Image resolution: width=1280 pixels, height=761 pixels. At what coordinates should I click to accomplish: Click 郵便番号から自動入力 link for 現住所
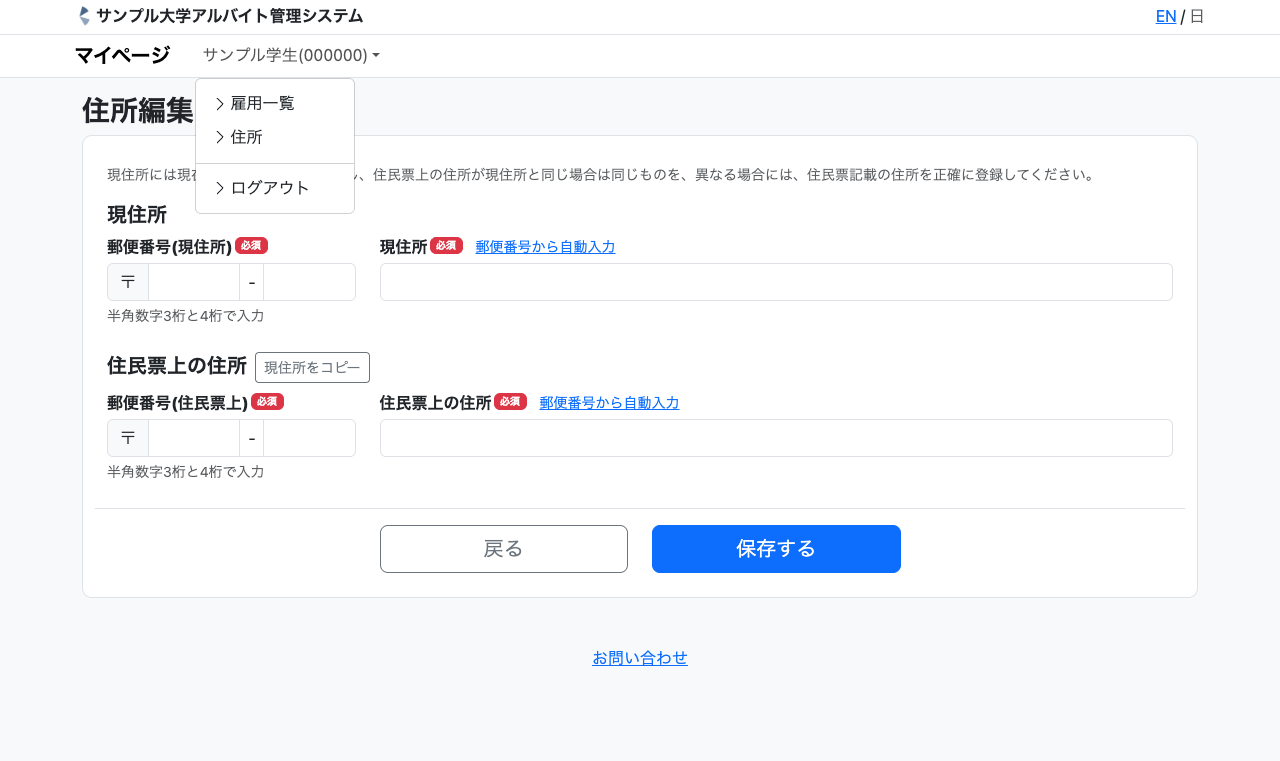click(x=545, y=247)
